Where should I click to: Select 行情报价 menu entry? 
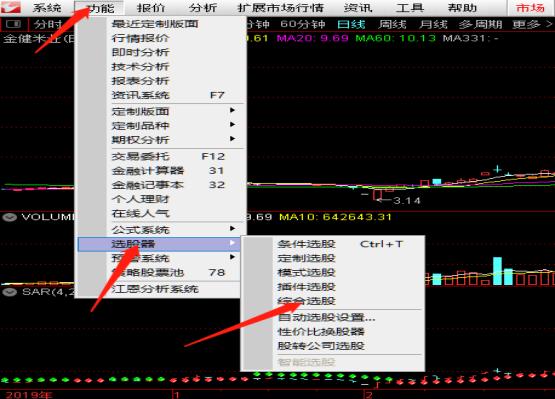(x=159, y=38)
